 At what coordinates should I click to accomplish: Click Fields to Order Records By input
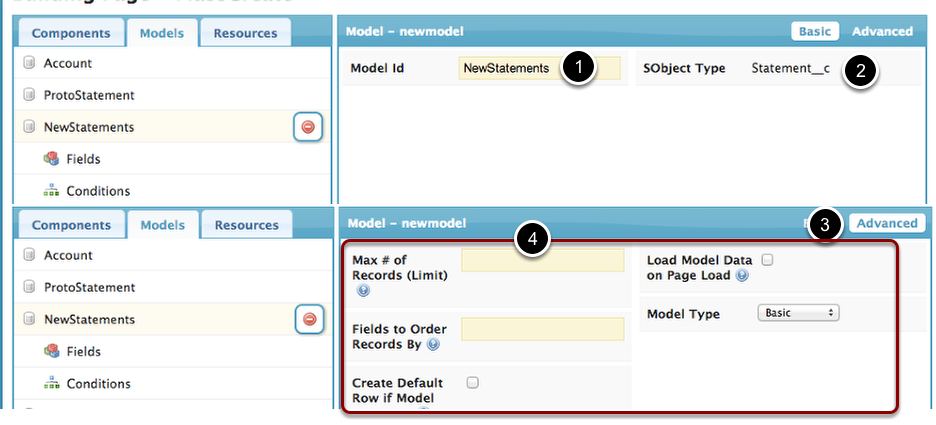542,329
